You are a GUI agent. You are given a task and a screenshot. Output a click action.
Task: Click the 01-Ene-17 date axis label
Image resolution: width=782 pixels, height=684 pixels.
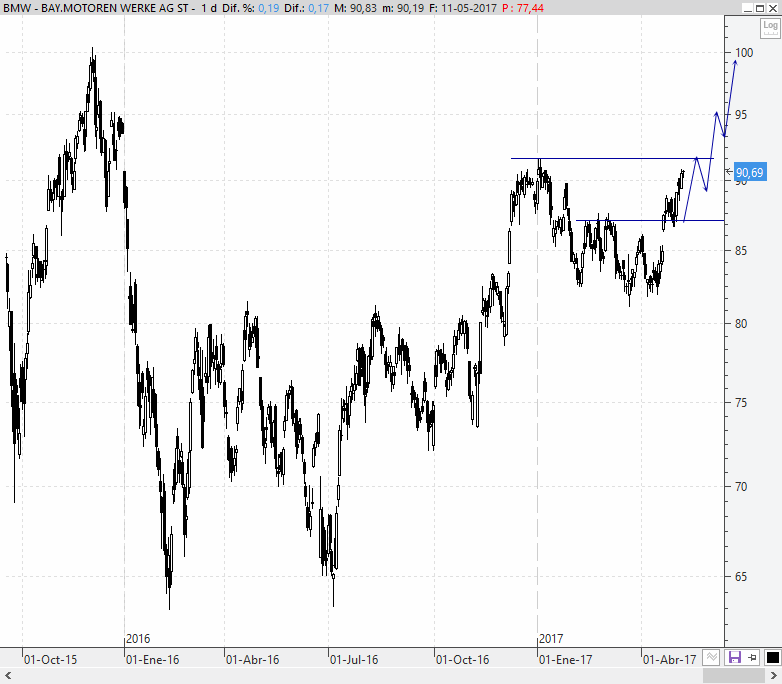(566, 660)
